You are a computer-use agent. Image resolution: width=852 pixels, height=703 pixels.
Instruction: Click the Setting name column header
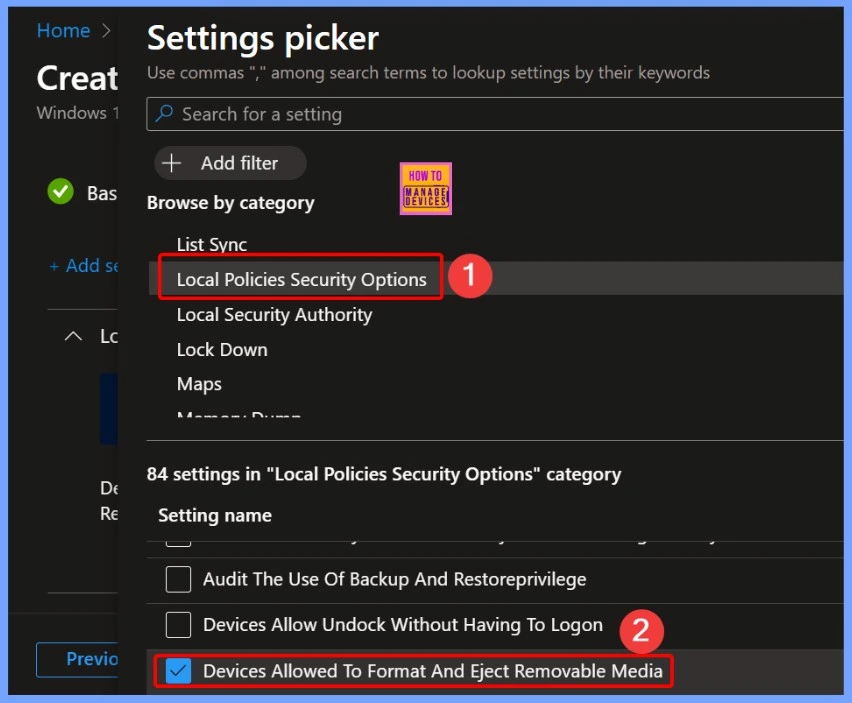click(x=214, y=516)
